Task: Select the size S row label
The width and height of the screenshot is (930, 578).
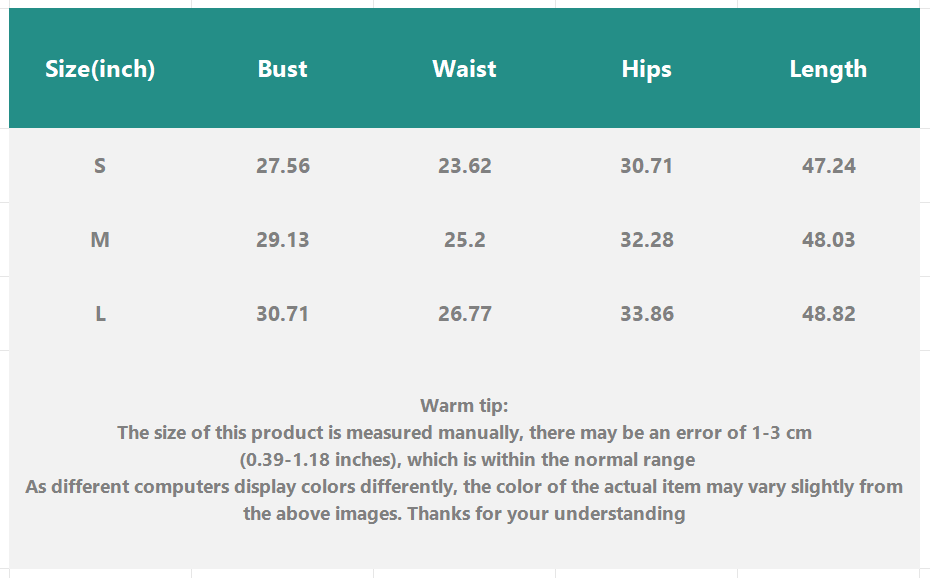Action: coord(100,166)
